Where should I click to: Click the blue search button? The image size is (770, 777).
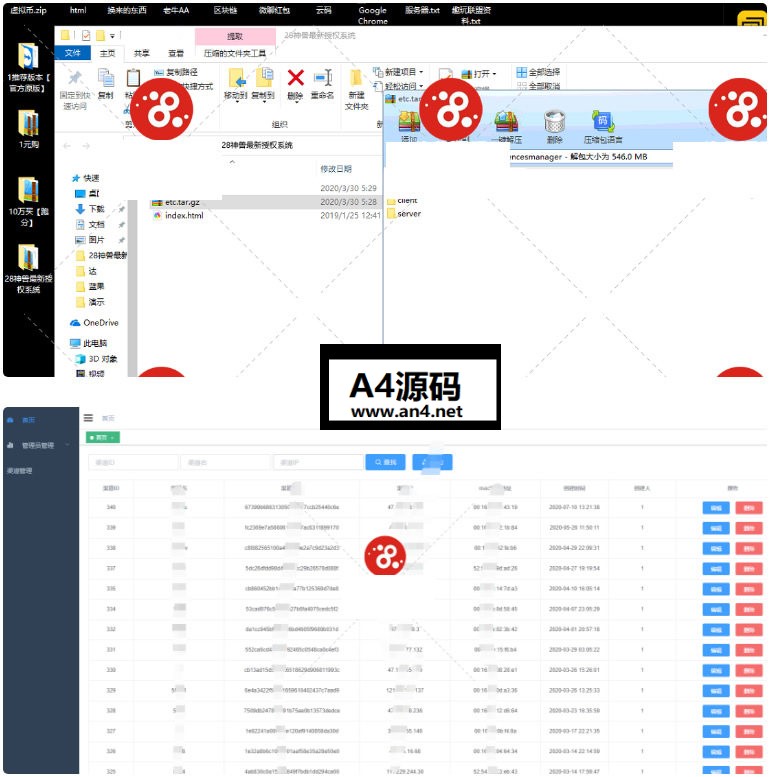[x=385, y=462]
